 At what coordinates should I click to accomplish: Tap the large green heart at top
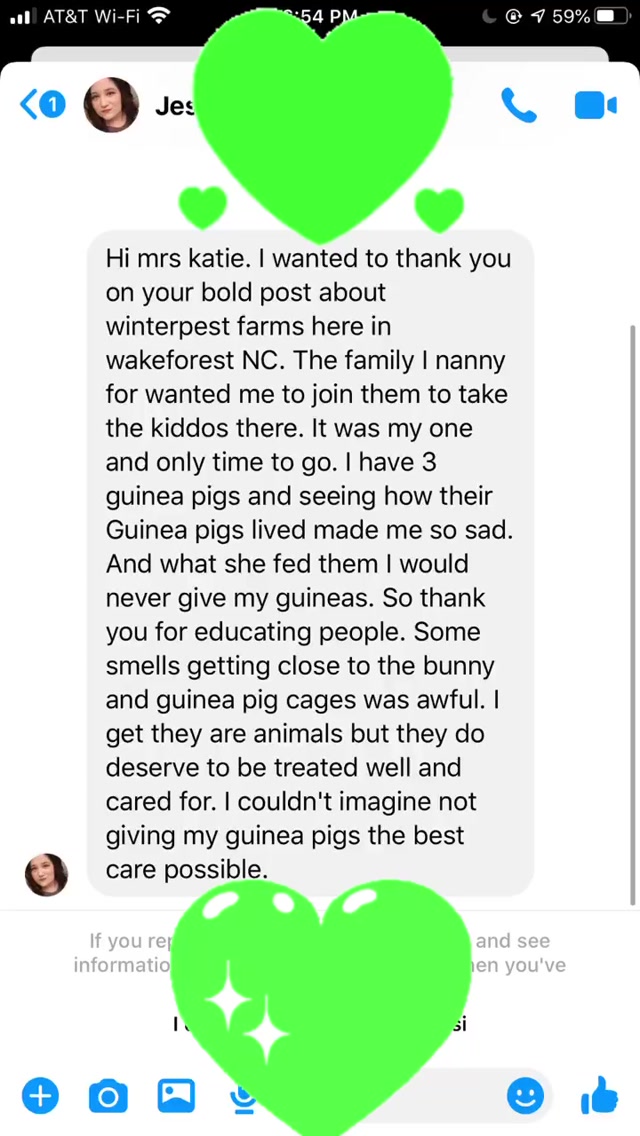322,110
